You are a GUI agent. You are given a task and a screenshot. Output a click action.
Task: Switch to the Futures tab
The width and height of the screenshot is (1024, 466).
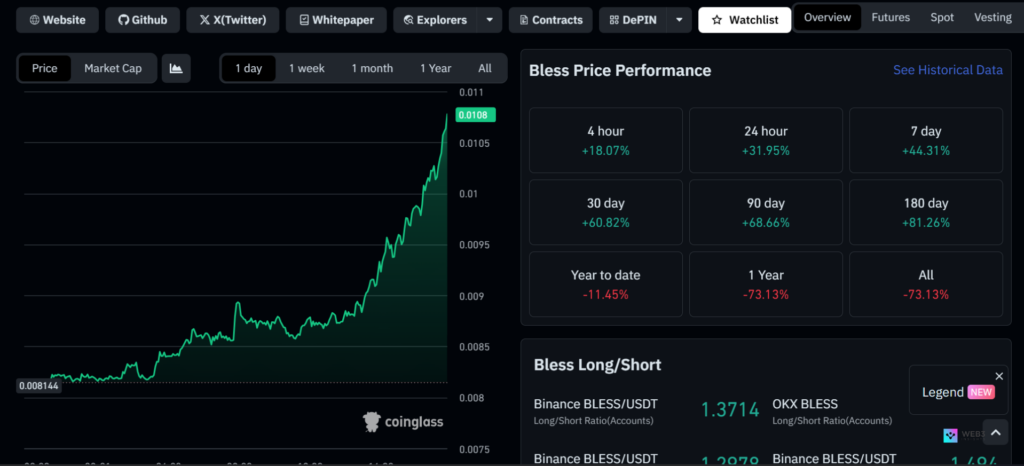(x=891, y=18)
